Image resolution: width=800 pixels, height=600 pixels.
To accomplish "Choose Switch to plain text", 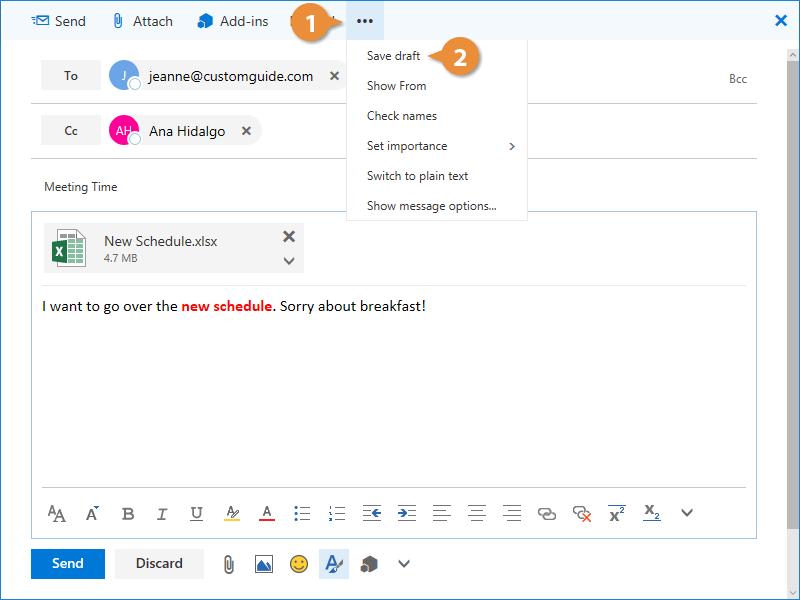I will pos(417,176).
